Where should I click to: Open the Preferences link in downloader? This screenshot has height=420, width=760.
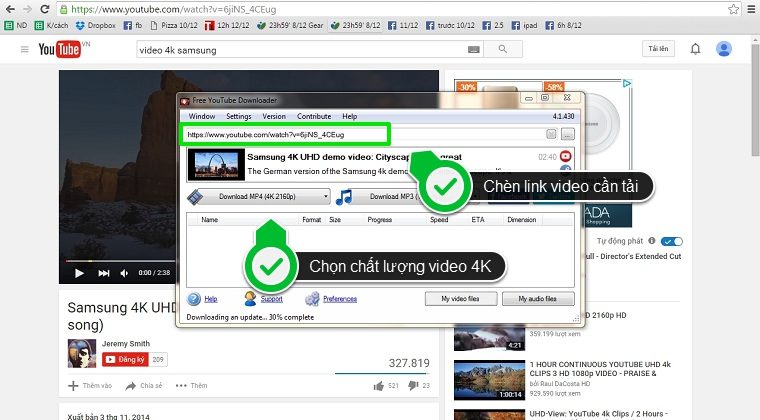(x=339, y=299)
